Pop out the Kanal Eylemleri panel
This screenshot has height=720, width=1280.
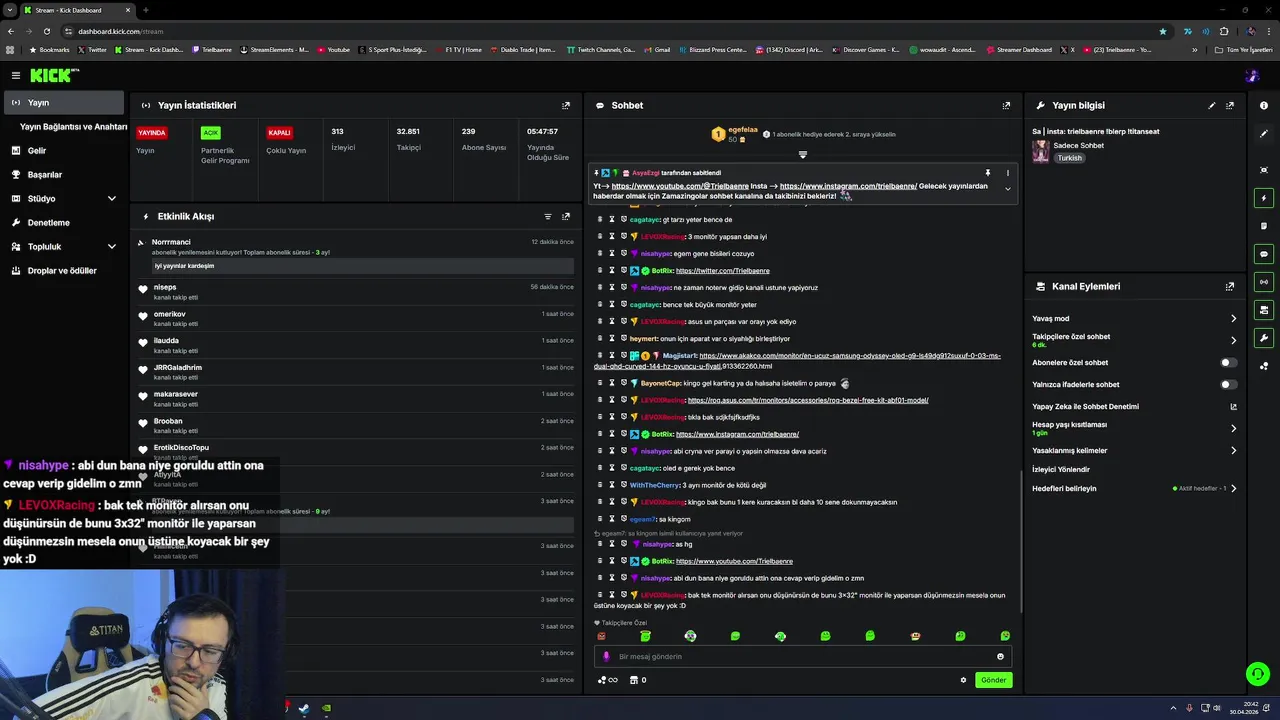click(x=1230, y=286)
